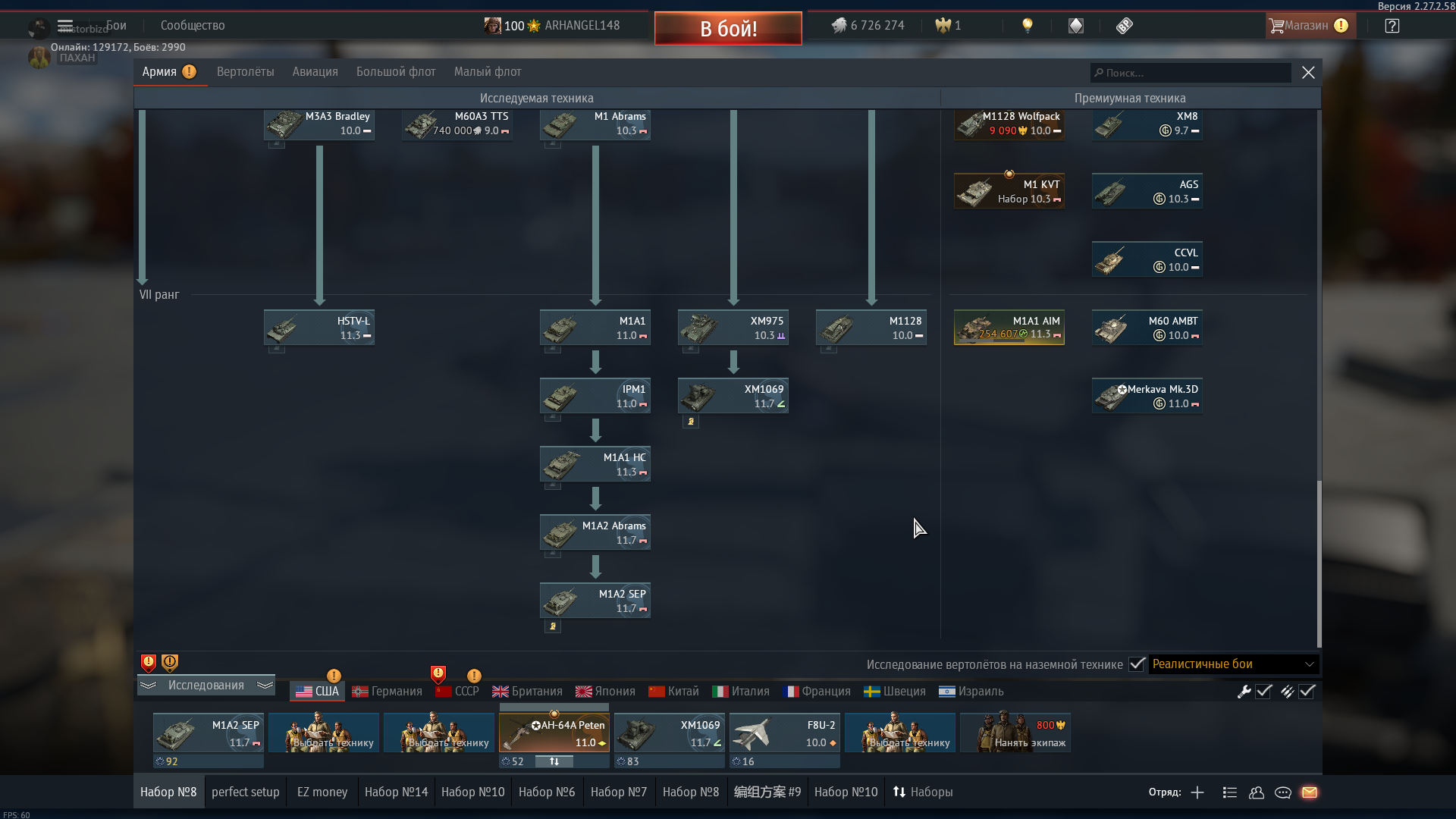
Task: Switch to the Авиация tab
Action: tap(315, 71)
